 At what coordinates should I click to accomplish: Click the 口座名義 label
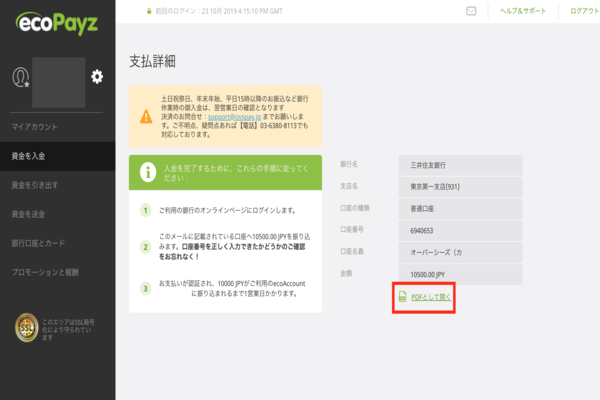[x=352, y=251]
